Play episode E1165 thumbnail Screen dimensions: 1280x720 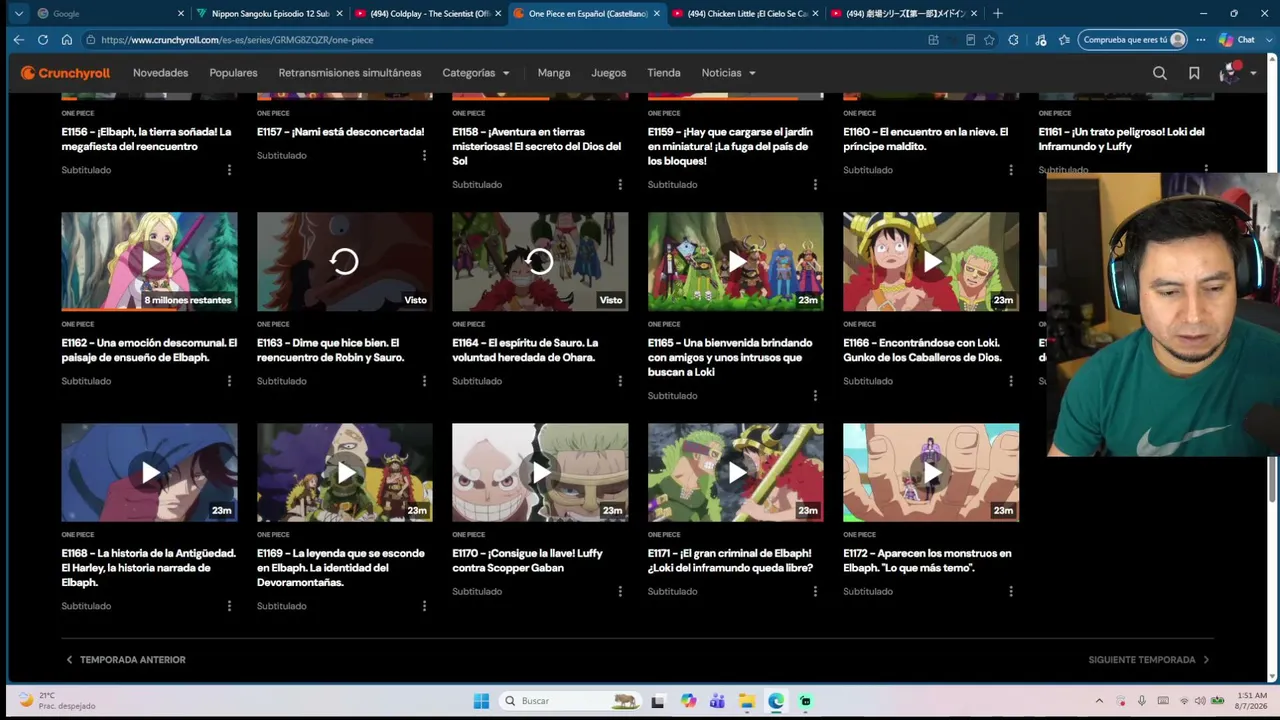(736, 262)
